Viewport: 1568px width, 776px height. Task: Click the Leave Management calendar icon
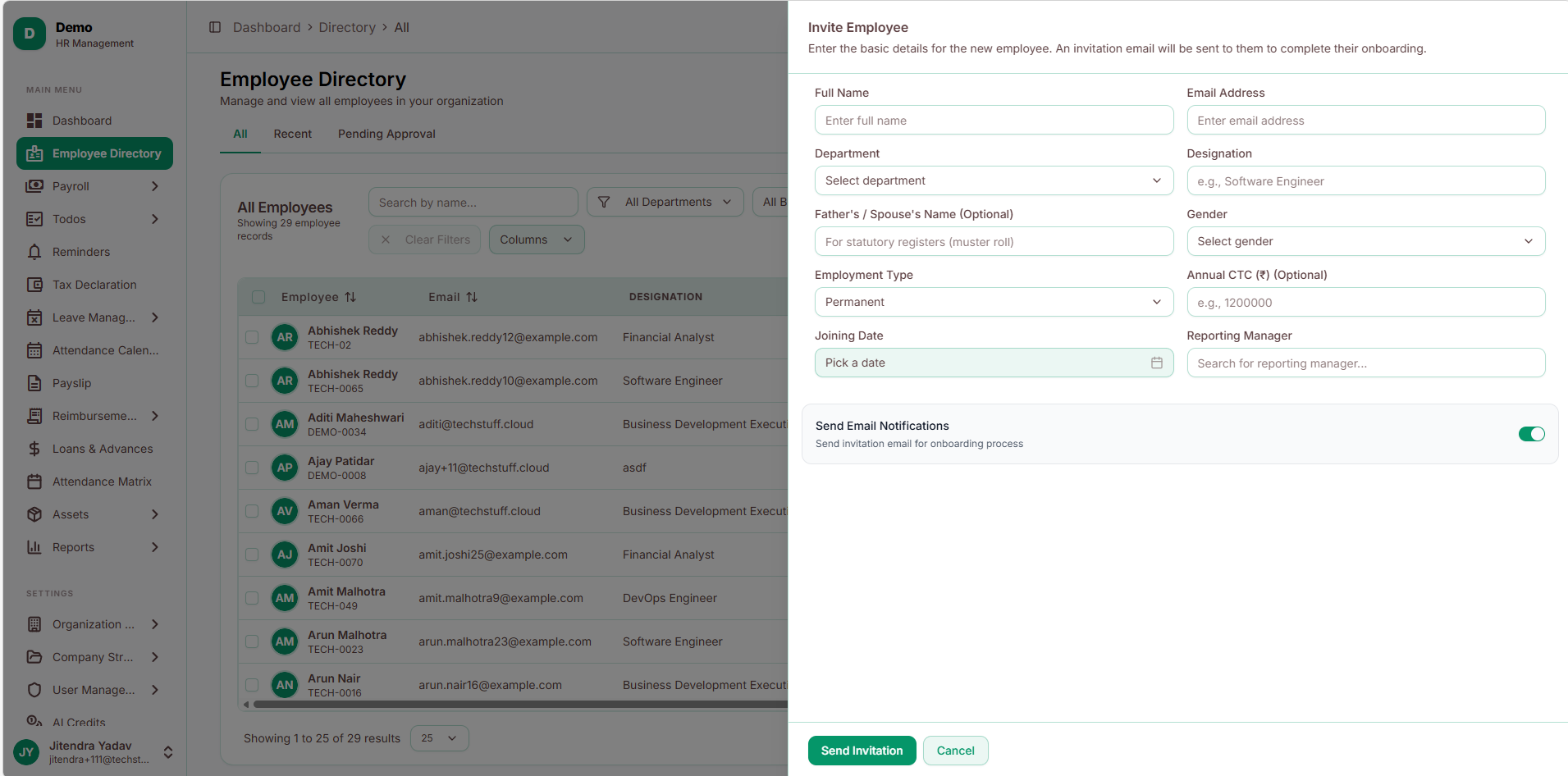pos(34,317)
